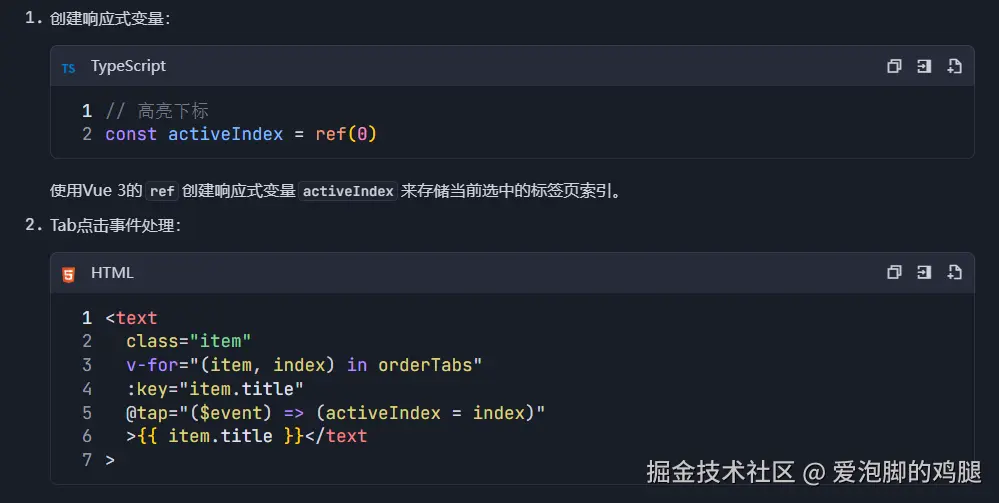Click the inline 'activeIndex' code tag

pyautogui.click(x=348, y=191)
